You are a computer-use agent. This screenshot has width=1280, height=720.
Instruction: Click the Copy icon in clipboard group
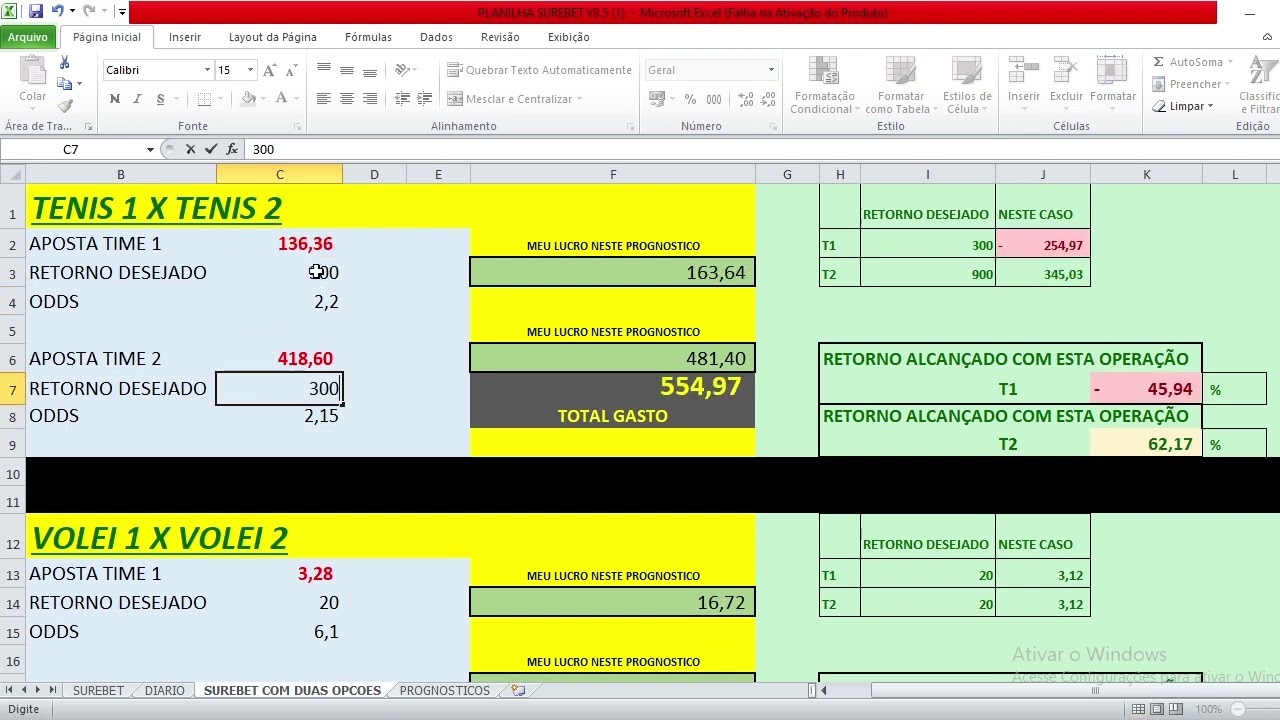65,84
